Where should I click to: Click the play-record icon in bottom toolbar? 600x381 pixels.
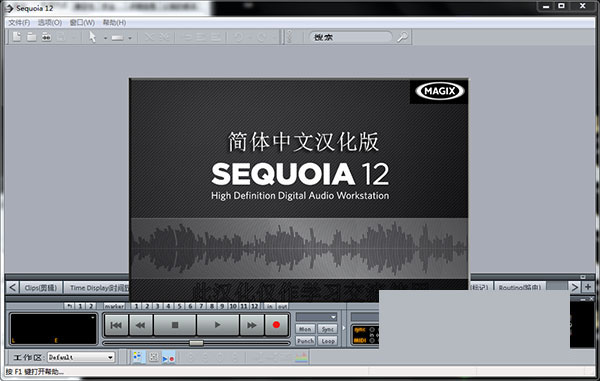[x=168, y=358]
